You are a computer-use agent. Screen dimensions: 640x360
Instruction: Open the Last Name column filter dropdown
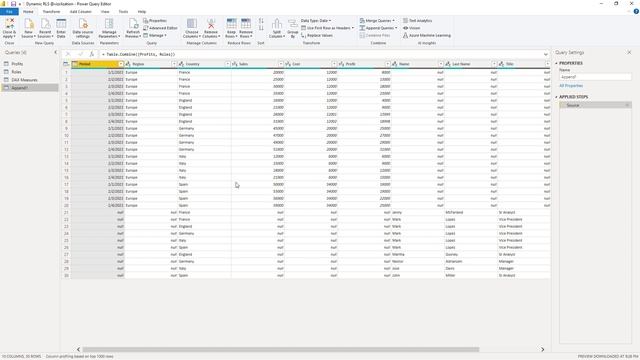tap(494, 64)
